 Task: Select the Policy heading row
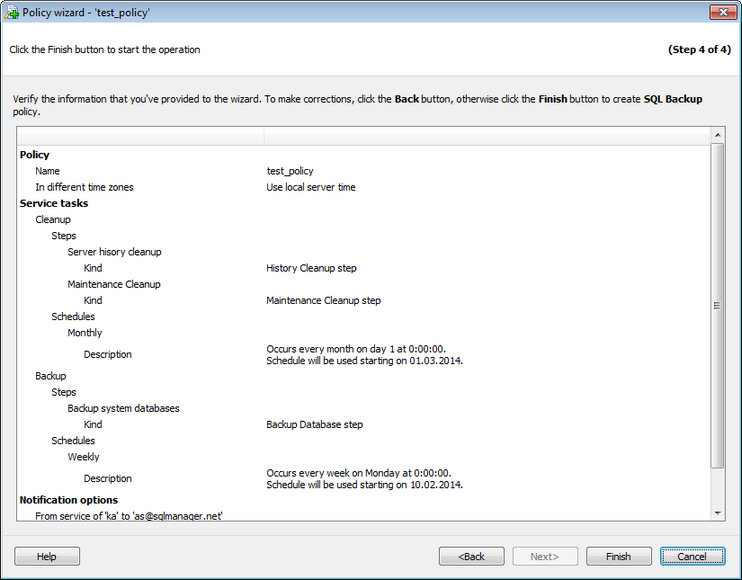35,155
